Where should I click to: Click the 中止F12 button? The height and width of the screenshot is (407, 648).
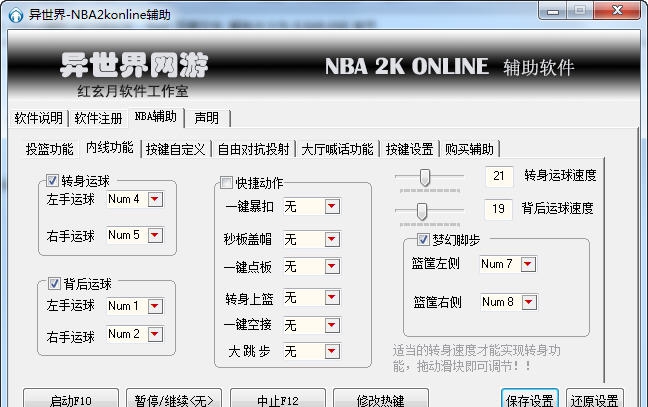278,399
